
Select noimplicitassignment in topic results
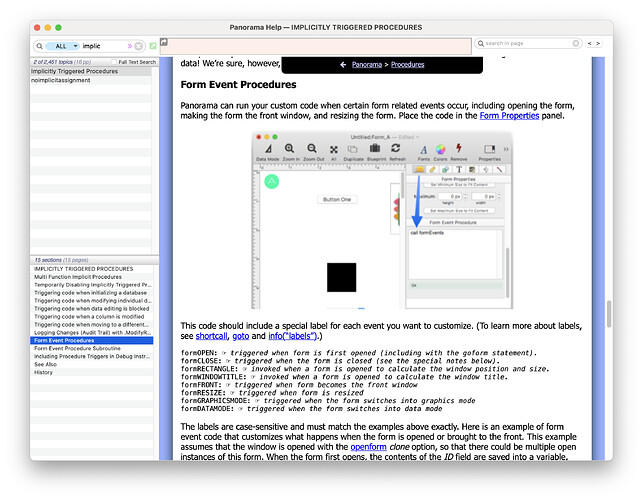pos(61,80)
